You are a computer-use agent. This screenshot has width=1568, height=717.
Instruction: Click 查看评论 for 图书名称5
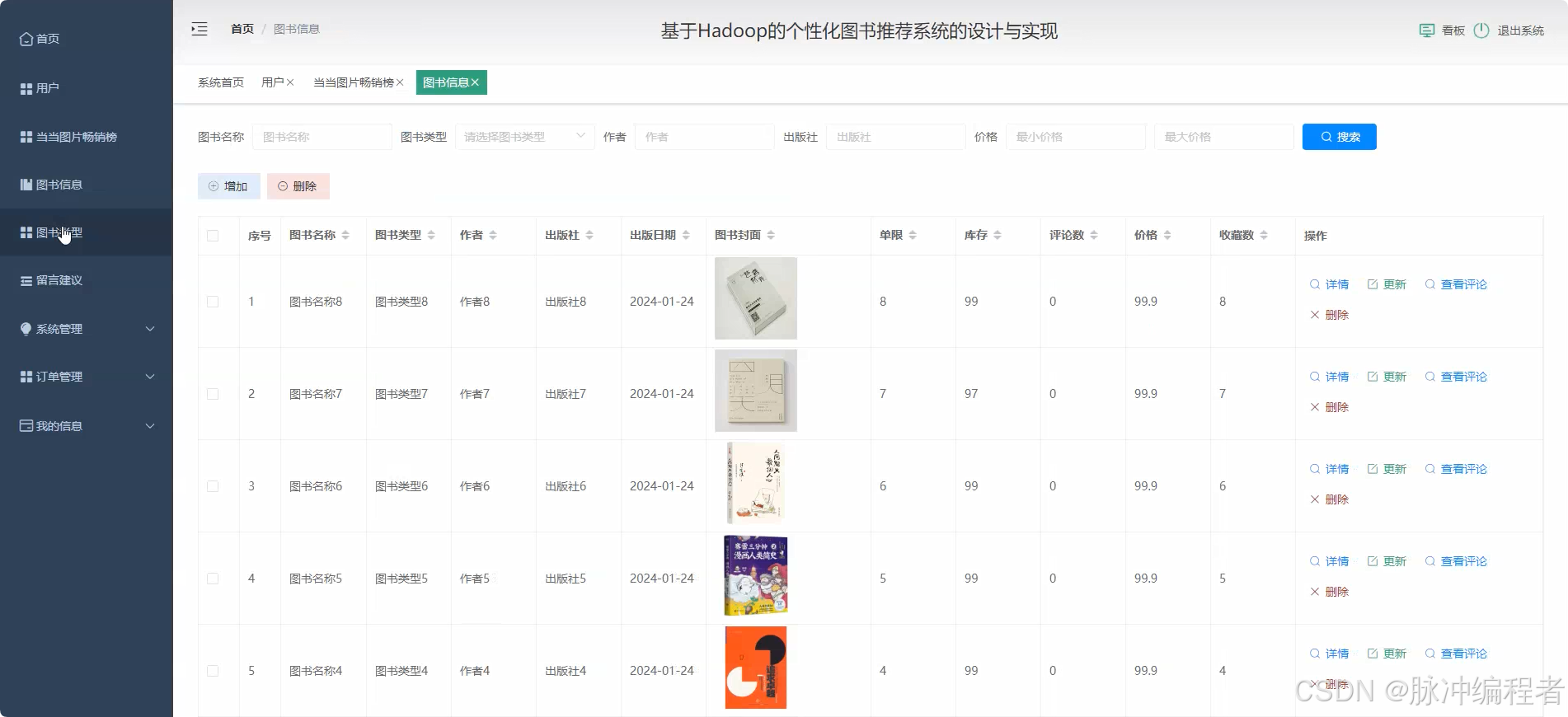click(x=1456, y=561)
